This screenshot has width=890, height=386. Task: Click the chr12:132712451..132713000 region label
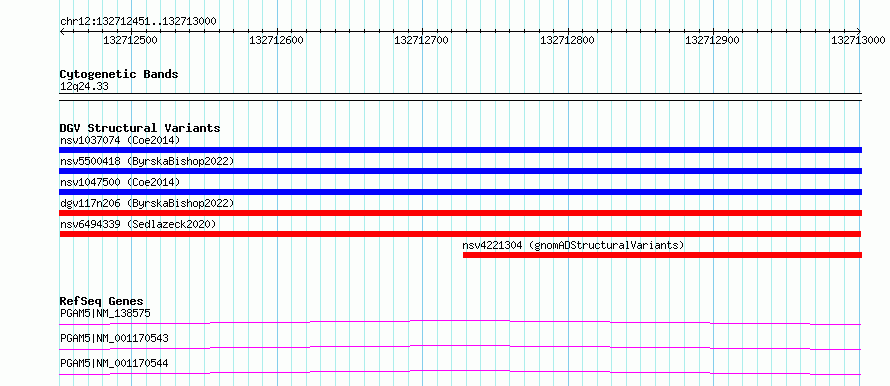(x=138, y=21)
